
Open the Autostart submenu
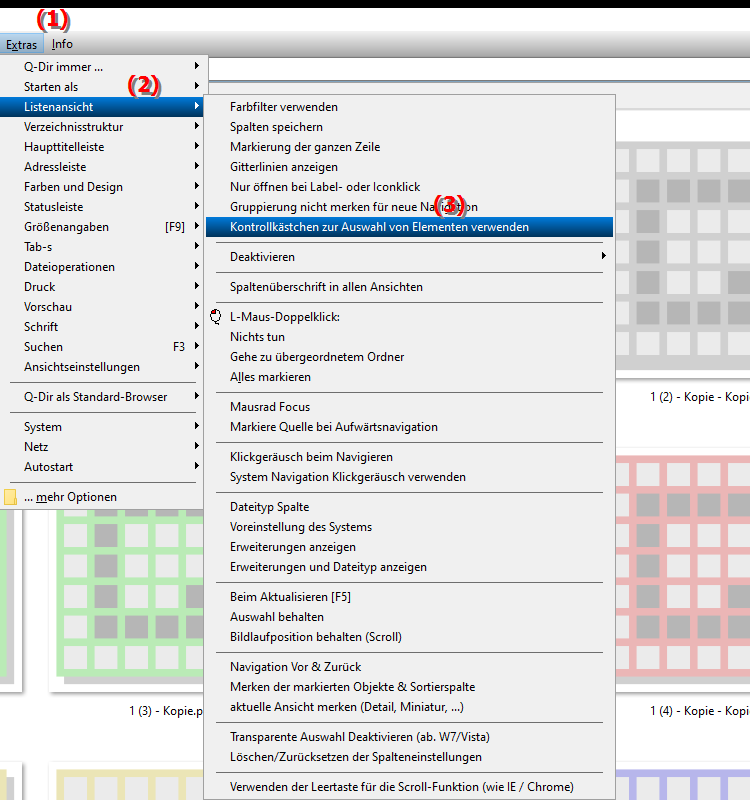[102, 467]
